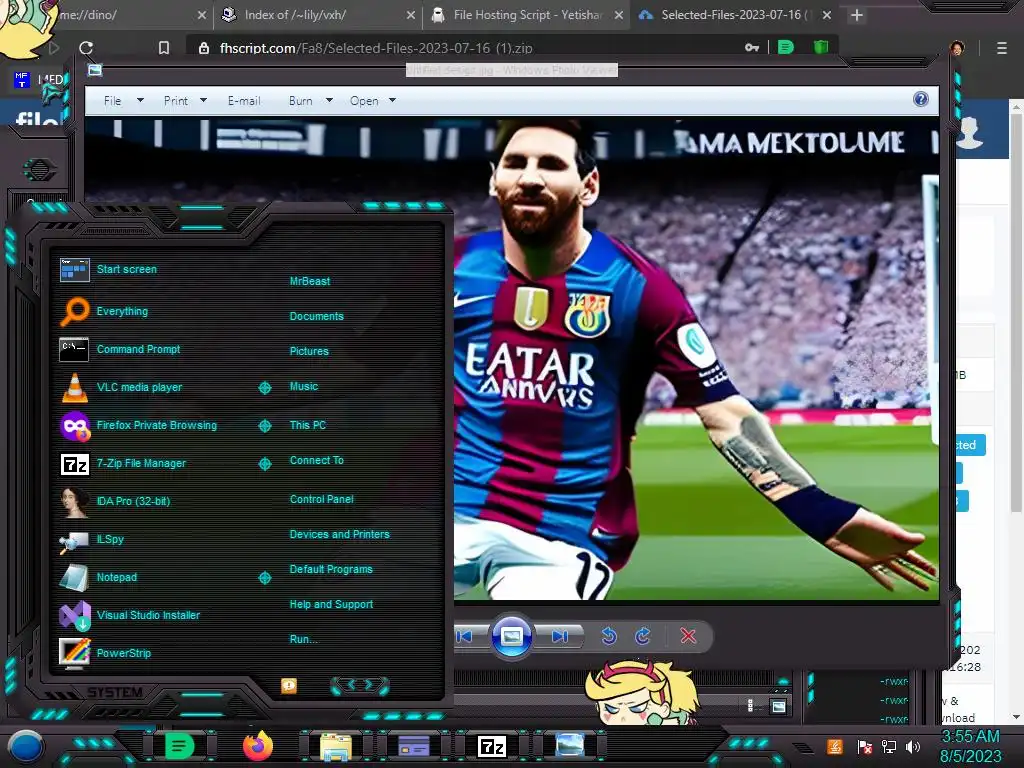The image size is (1024, 768).
Task: Open This PC link
Action: [x=308, y=425]
